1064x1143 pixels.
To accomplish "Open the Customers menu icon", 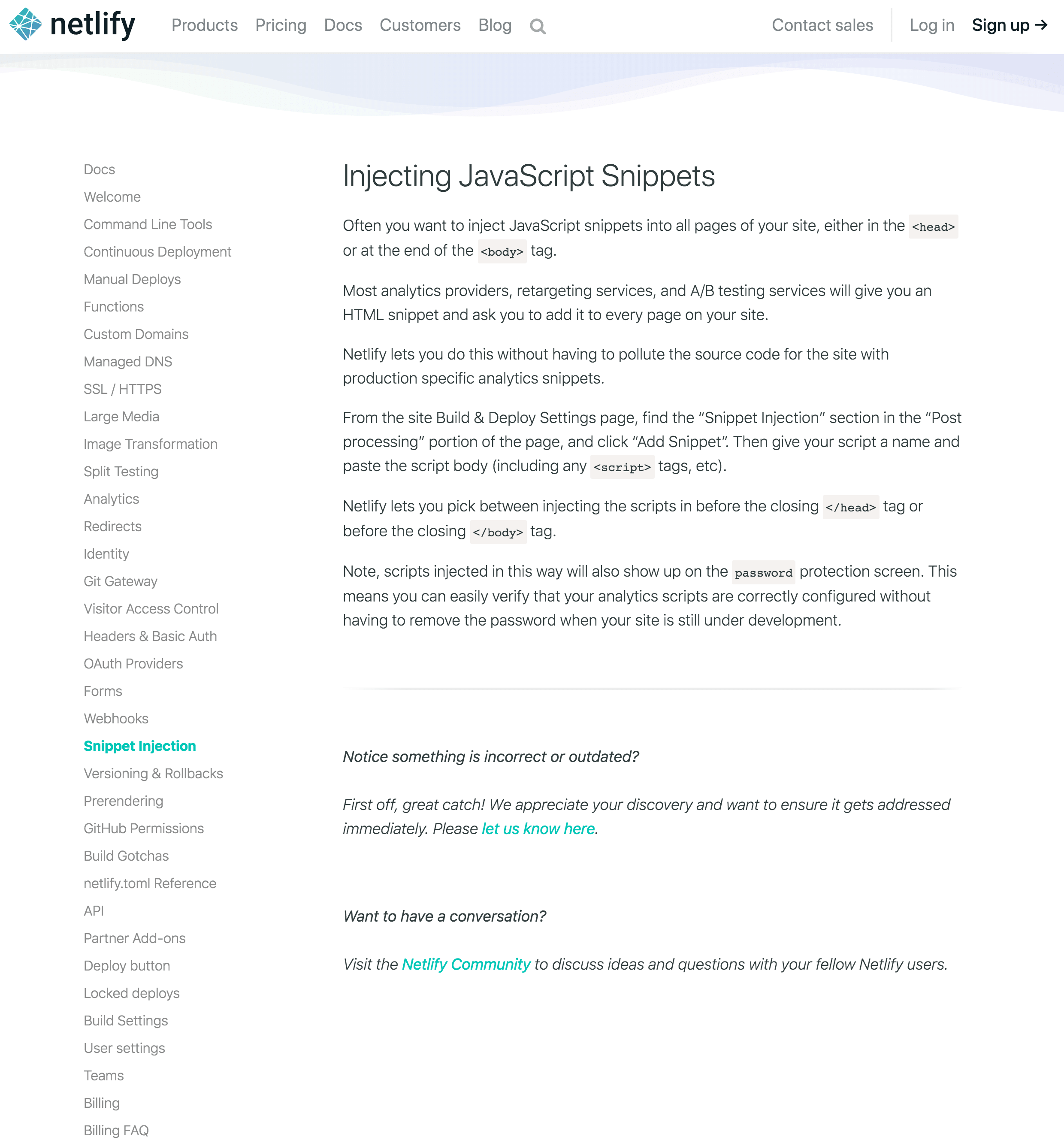I will (x=420, y=25).
